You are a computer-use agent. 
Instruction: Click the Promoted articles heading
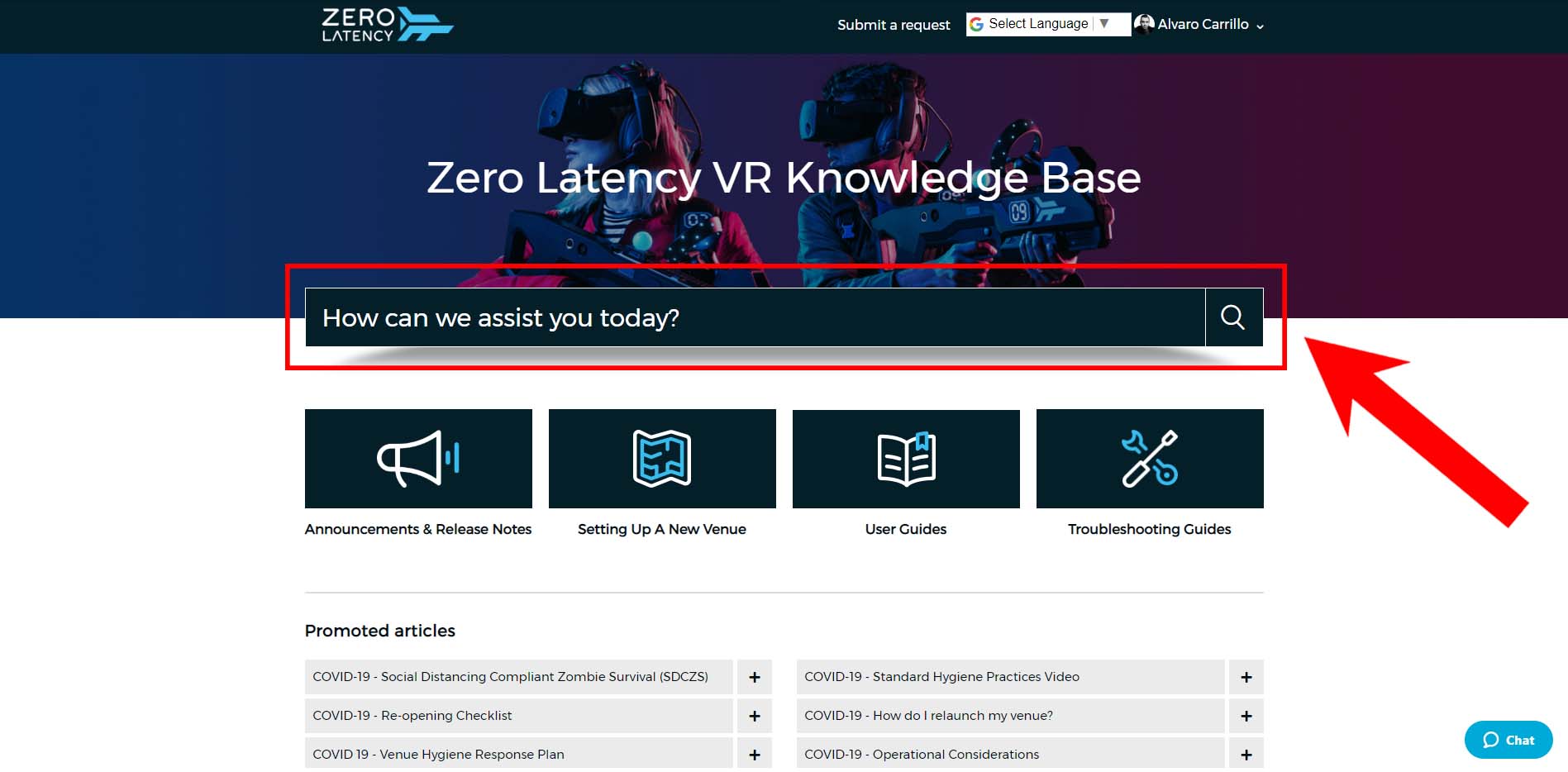[380, 631]
